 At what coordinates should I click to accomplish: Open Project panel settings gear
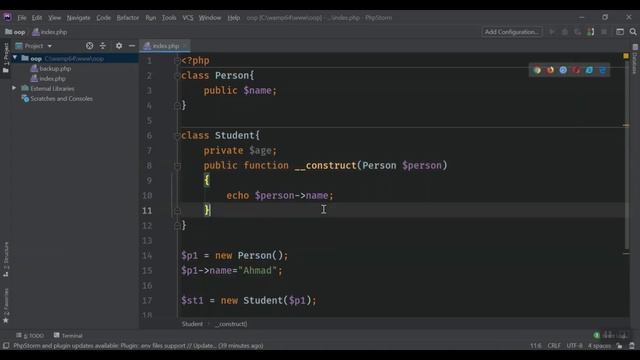(x=119, y=46)
